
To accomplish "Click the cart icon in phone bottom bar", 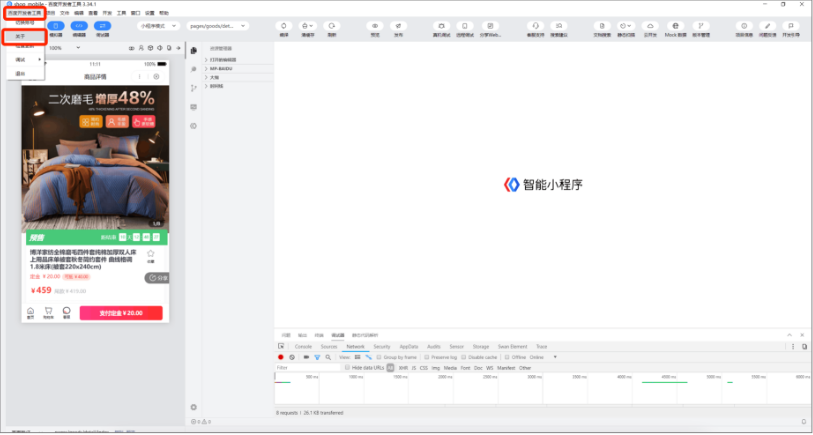I will [x=48, y=313].
